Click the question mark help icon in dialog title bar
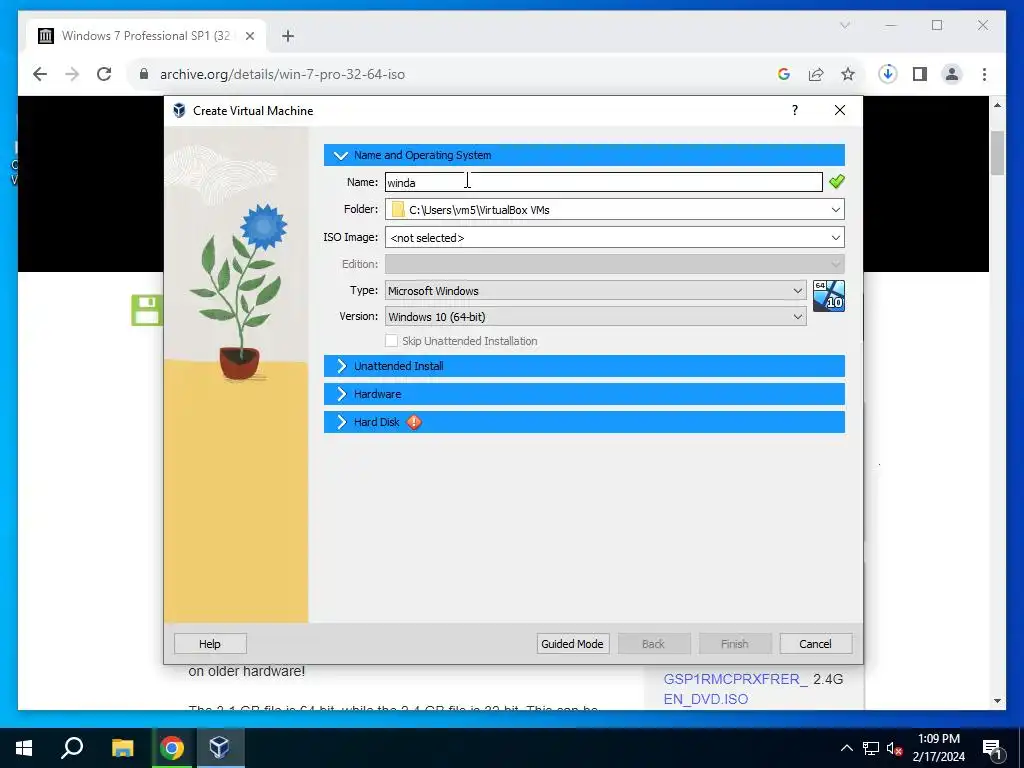The width and height of the screenshot is (1024, 768). (795, 110)
